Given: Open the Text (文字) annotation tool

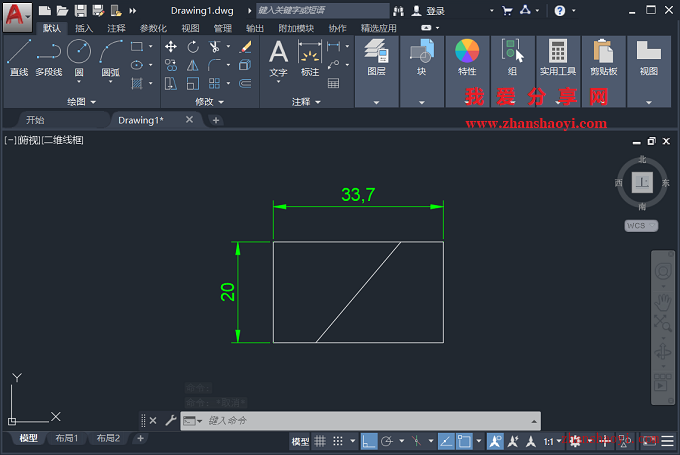Looking at the screenshot, I should coord(278,59).
